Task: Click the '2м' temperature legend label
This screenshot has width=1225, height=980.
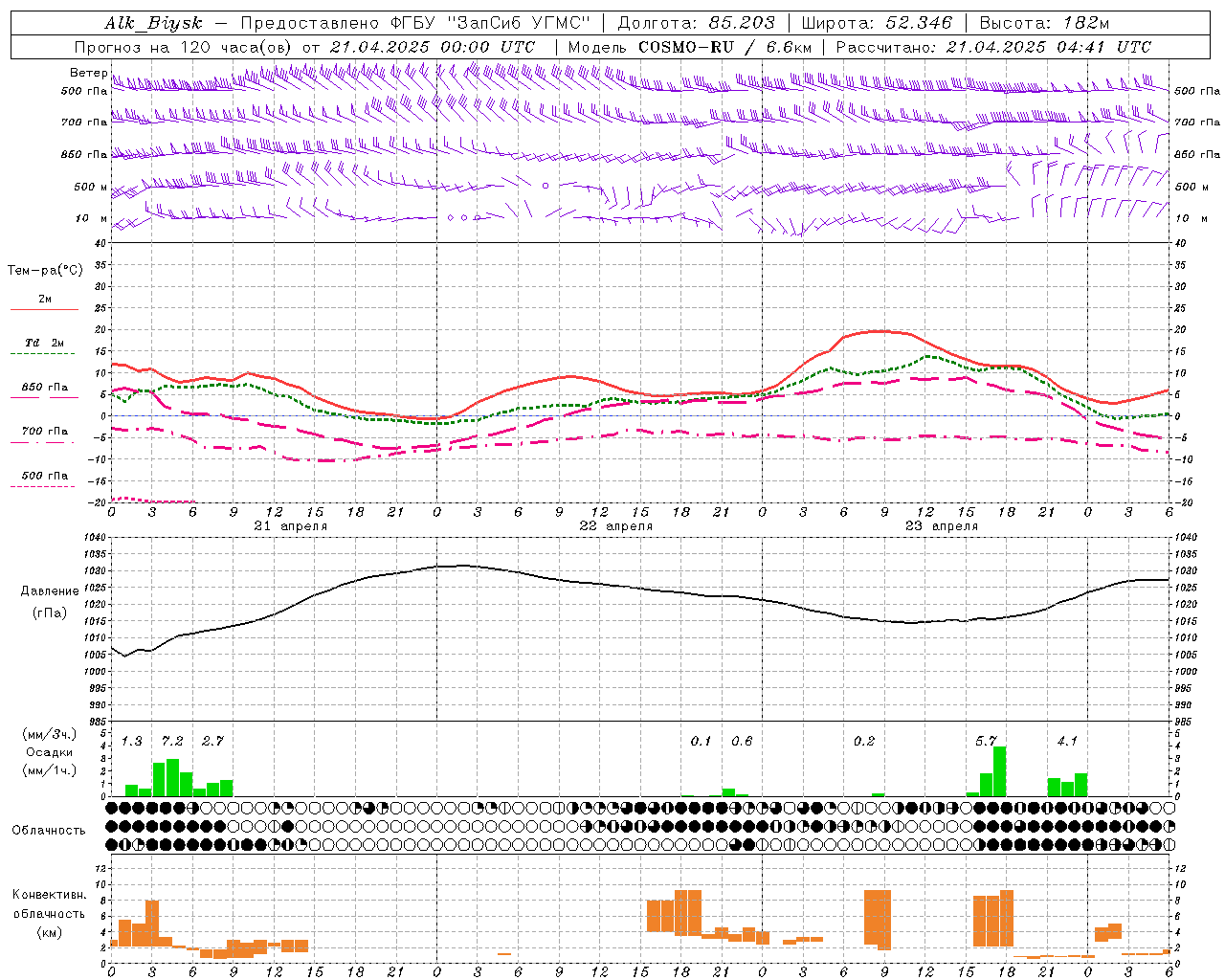Action: [x=45, y=300]
